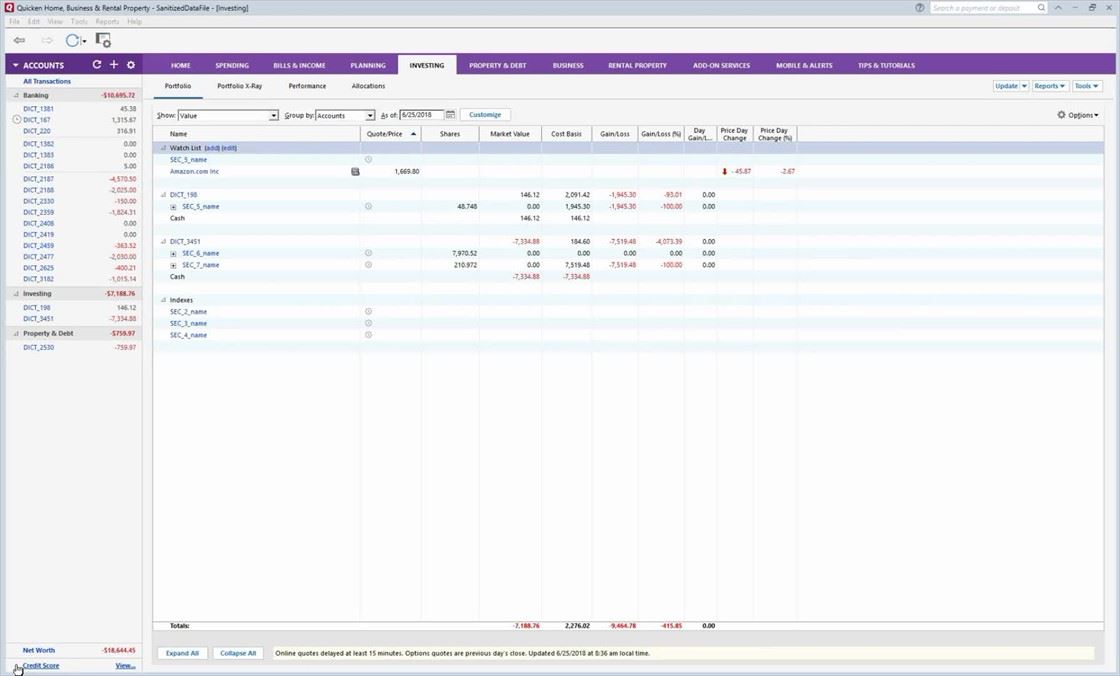Image resolution: width=1120 pixels, height=676 pixels.
Task: Click clock icon next to SEC_6_name quote
Action: [x=368, y=253]
